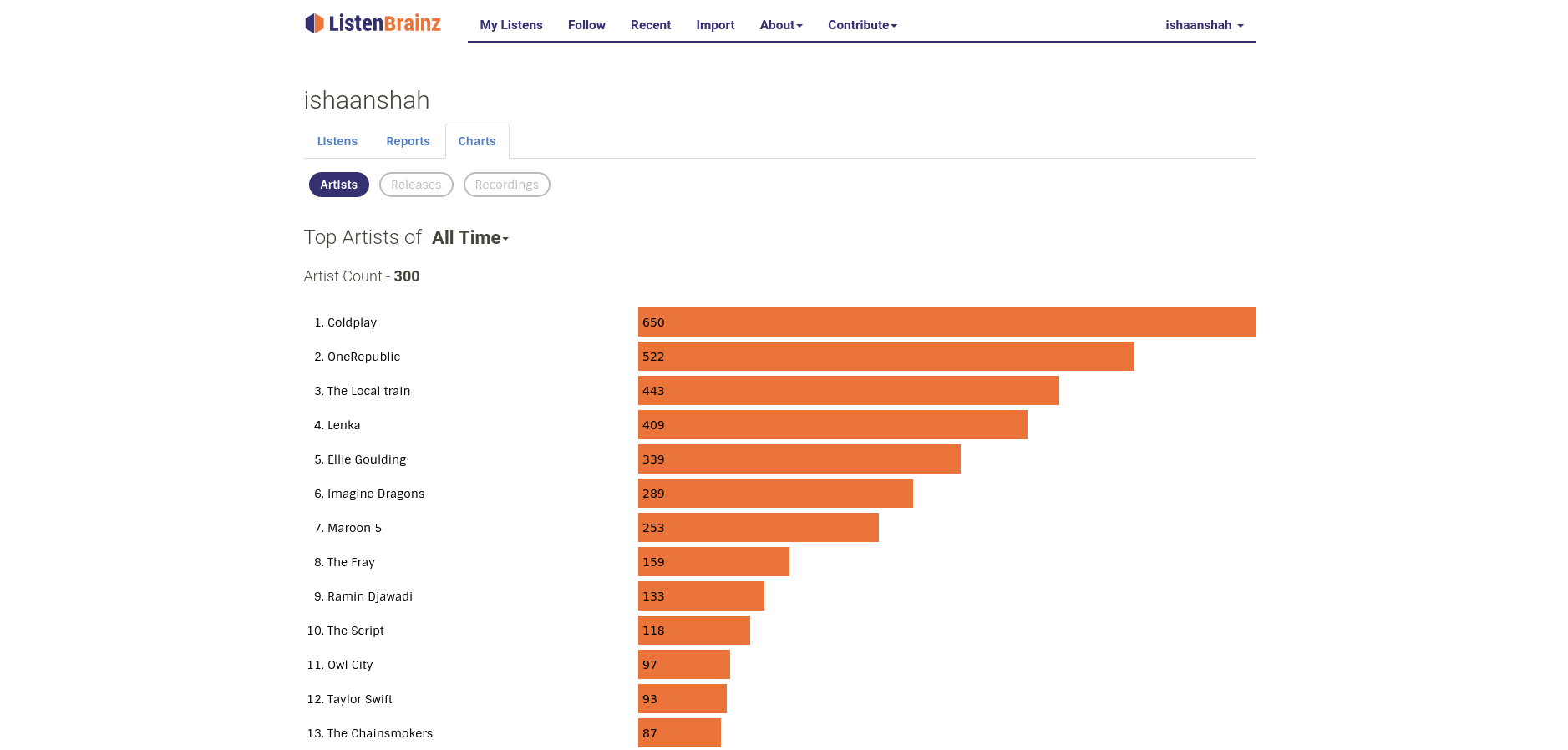Click artist name Ellie Goulding
Image resolution: width=1568 pixels, height=750 pixels.
367,459
